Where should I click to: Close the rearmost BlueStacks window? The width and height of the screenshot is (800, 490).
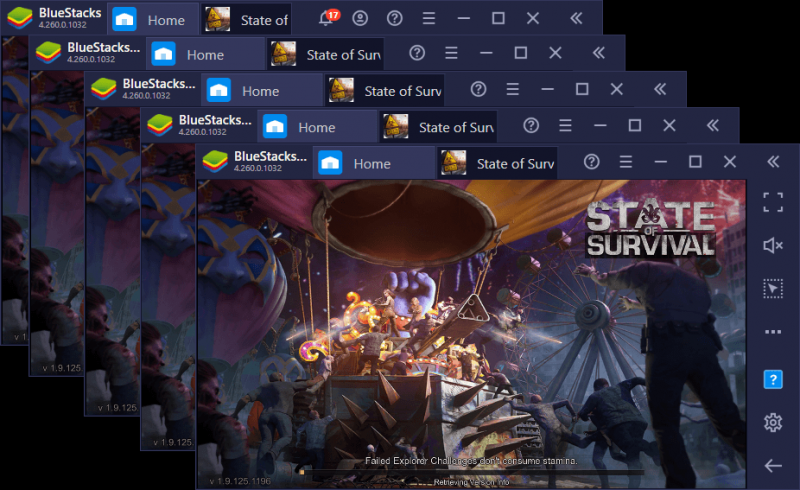(533, 19)
